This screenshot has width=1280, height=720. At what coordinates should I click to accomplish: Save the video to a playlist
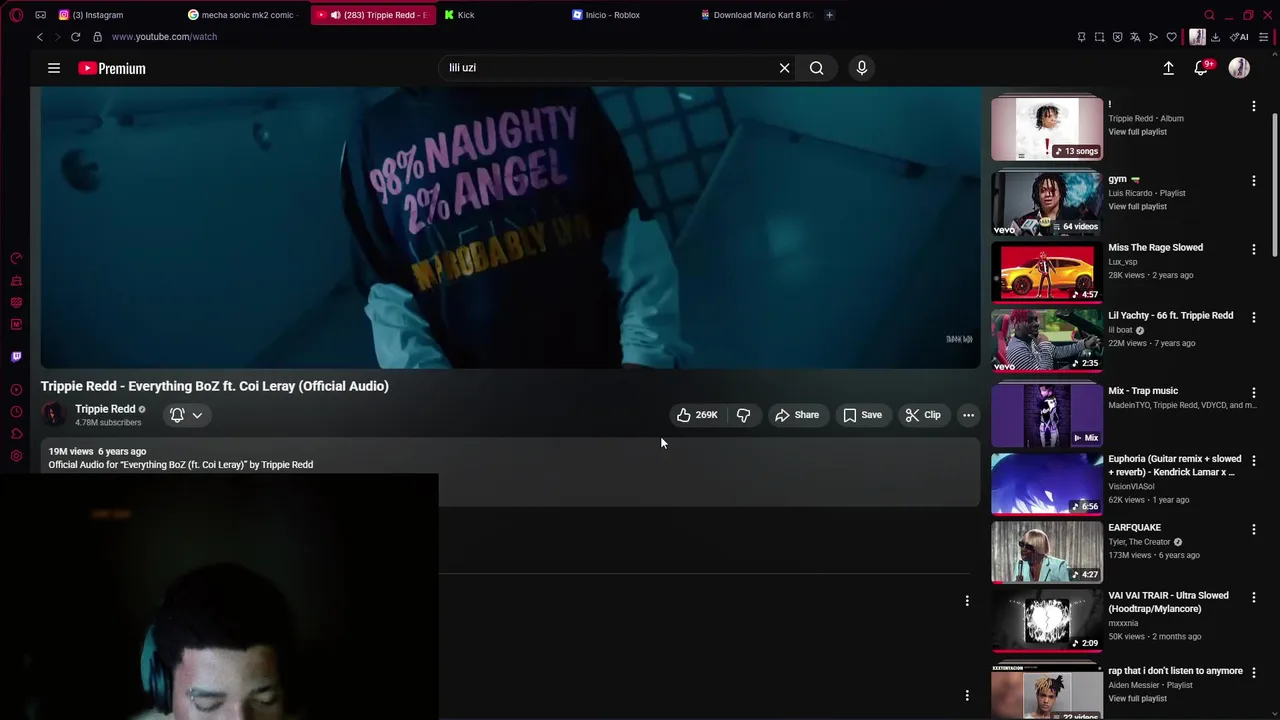tap(862, 415)
